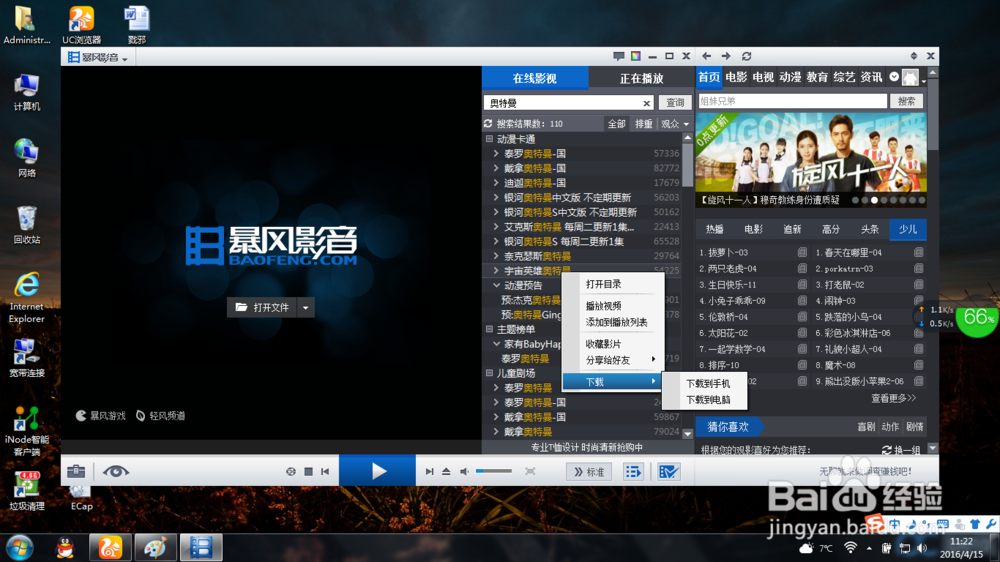Open the 综艺 channel tab

point(844,77)
